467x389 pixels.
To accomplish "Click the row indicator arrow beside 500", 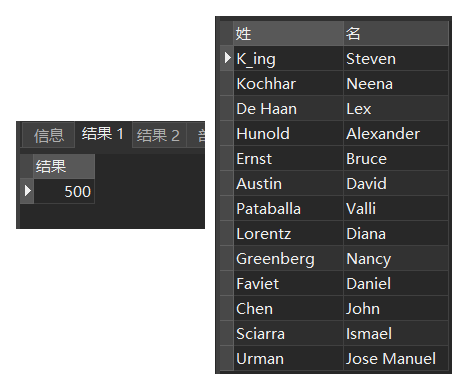I will click(x=27, y=191).
